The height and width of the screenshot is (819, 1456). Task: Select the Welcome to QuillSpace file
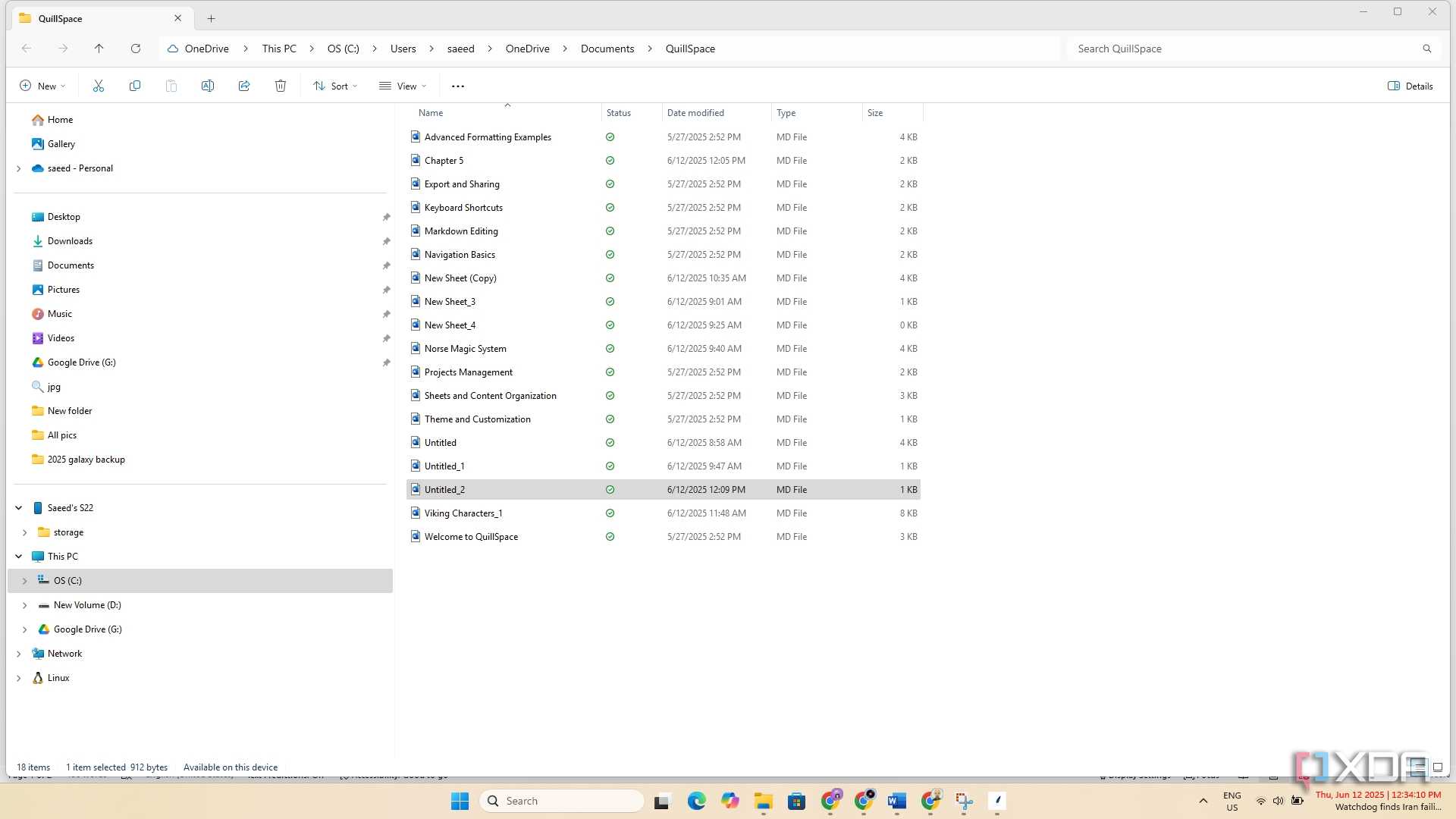(x=664, y=537)
